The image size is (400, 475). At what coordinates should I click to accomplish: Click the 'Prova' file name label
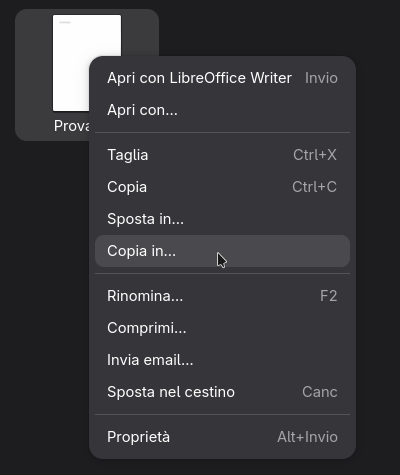click(72, 126)
